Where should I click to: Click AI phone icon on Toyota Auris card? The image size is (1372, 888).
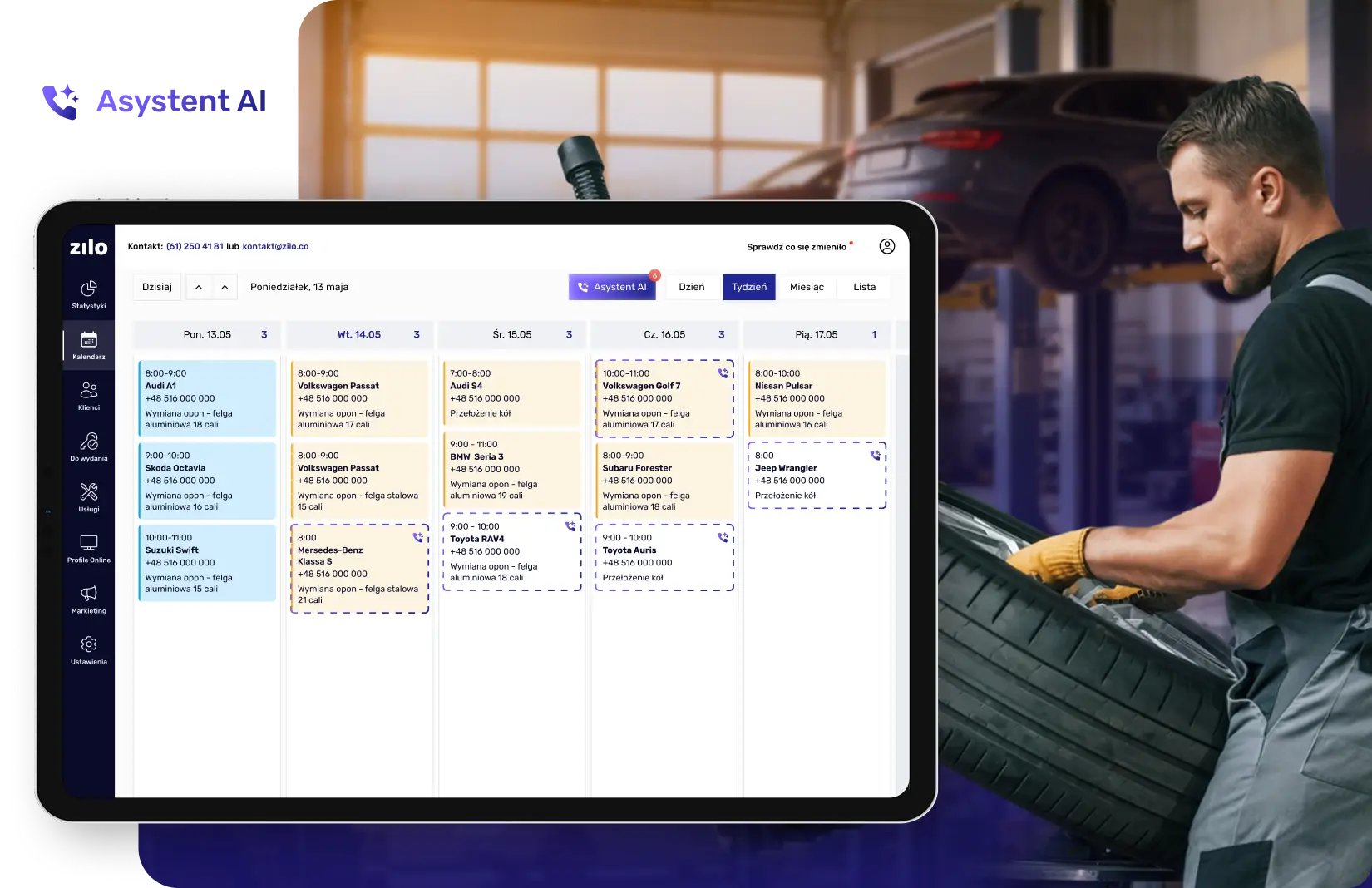click(723, 537)
